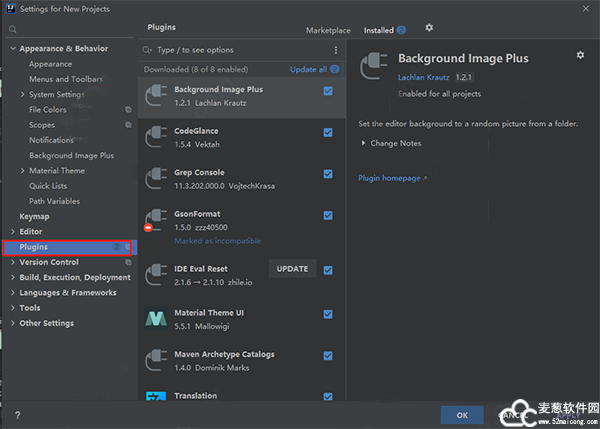Switch to the Marketplace tab
The height and width of the screenshot is (429, 600).
pos(328,31)
